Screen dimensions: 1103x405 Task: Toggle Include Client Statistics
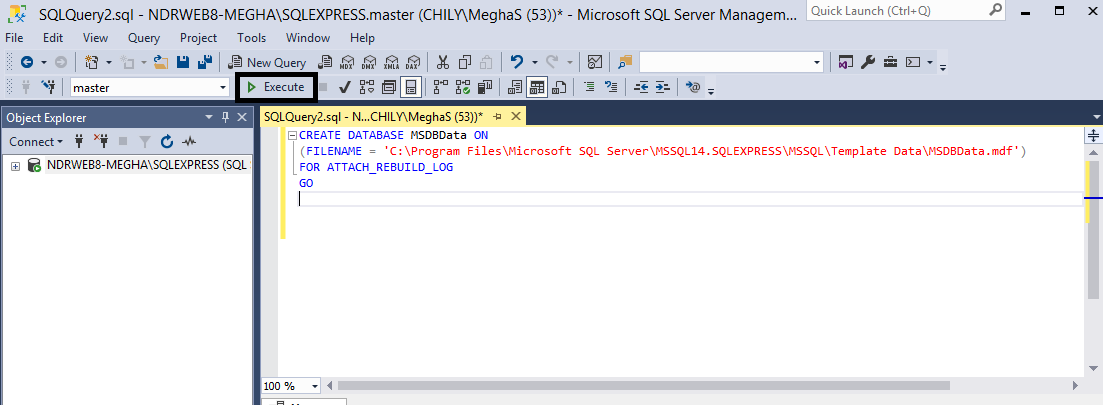pos(484,87)
